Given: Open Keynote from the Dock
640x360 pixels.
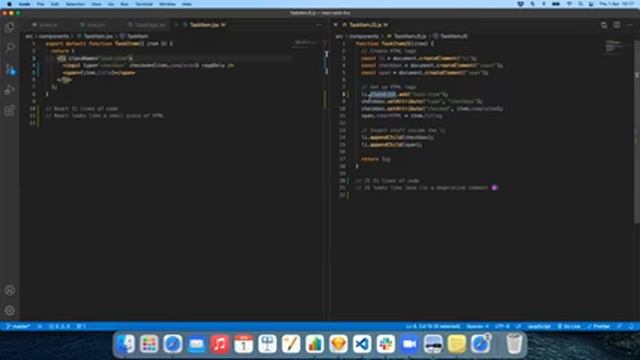Looking at the screenshot, I should pyautogui.click(x=267, y=344).
